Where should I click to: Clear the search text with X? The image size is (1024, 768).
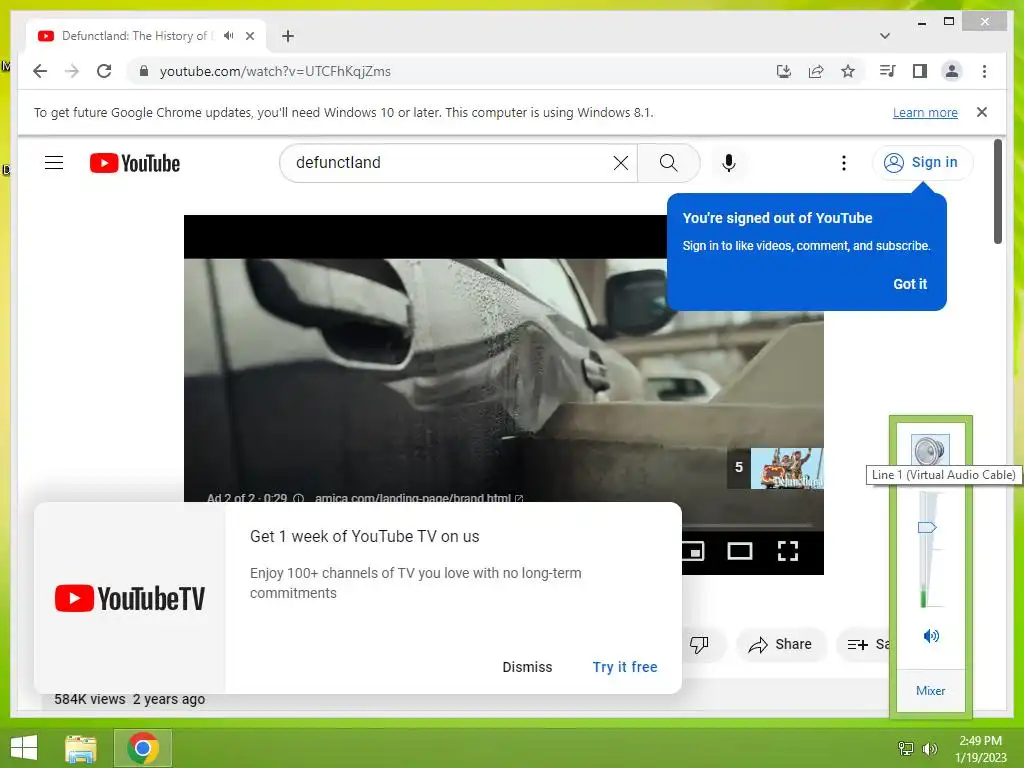[621, 163]
